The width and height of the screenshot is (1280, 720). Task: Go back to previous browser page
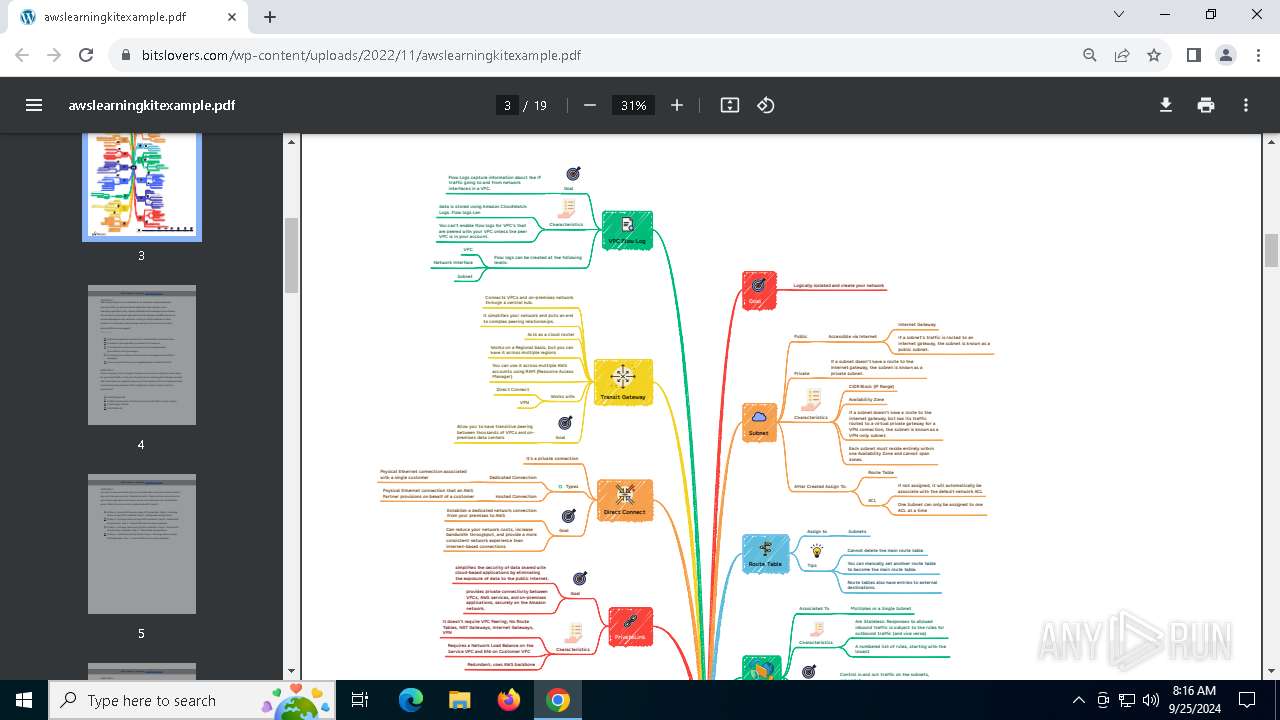point(22,55)
